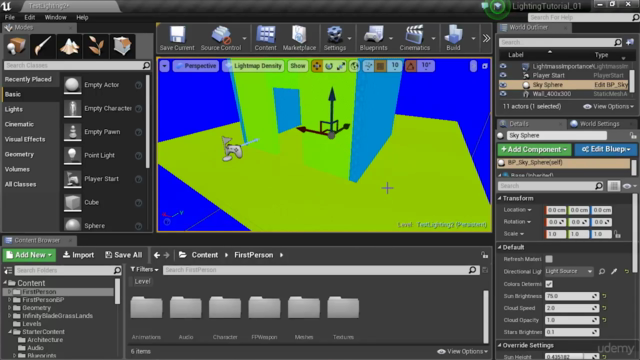Open Cinematics toolbar icon
640x360 pixels.
pos(414,38)
